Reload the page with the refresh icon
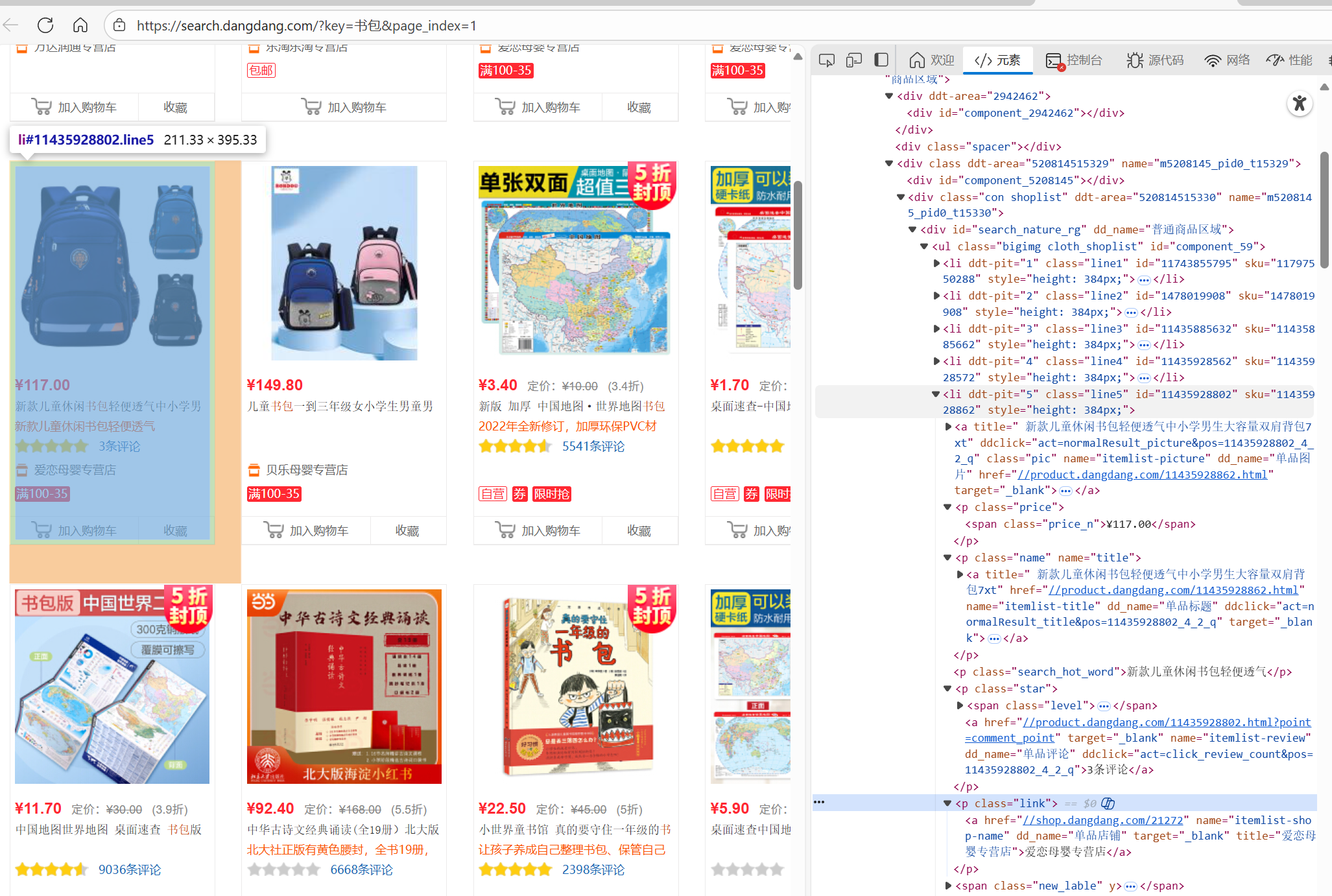The height and width of the screenshot is (896, 1332). click(x=45, y=25)
